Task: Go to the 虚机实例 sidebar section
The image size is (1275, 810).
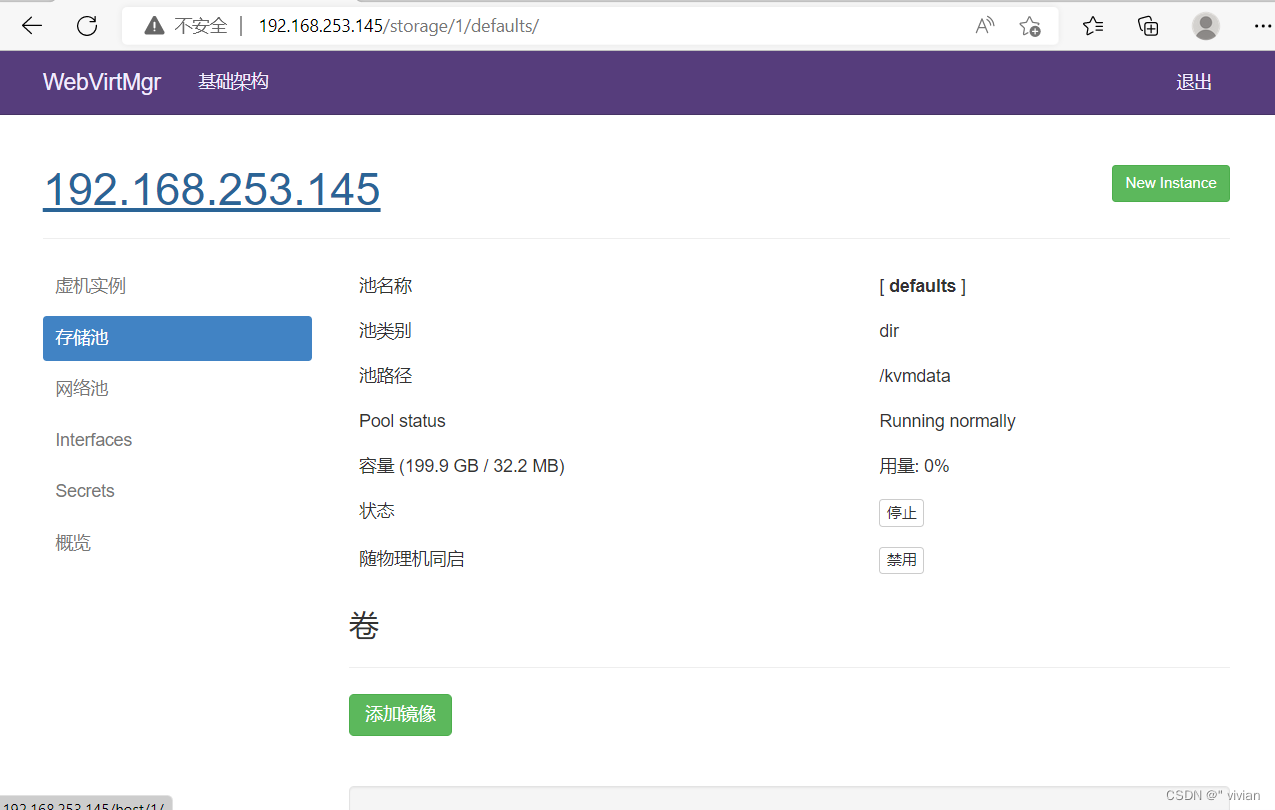Action: (178, 286)
